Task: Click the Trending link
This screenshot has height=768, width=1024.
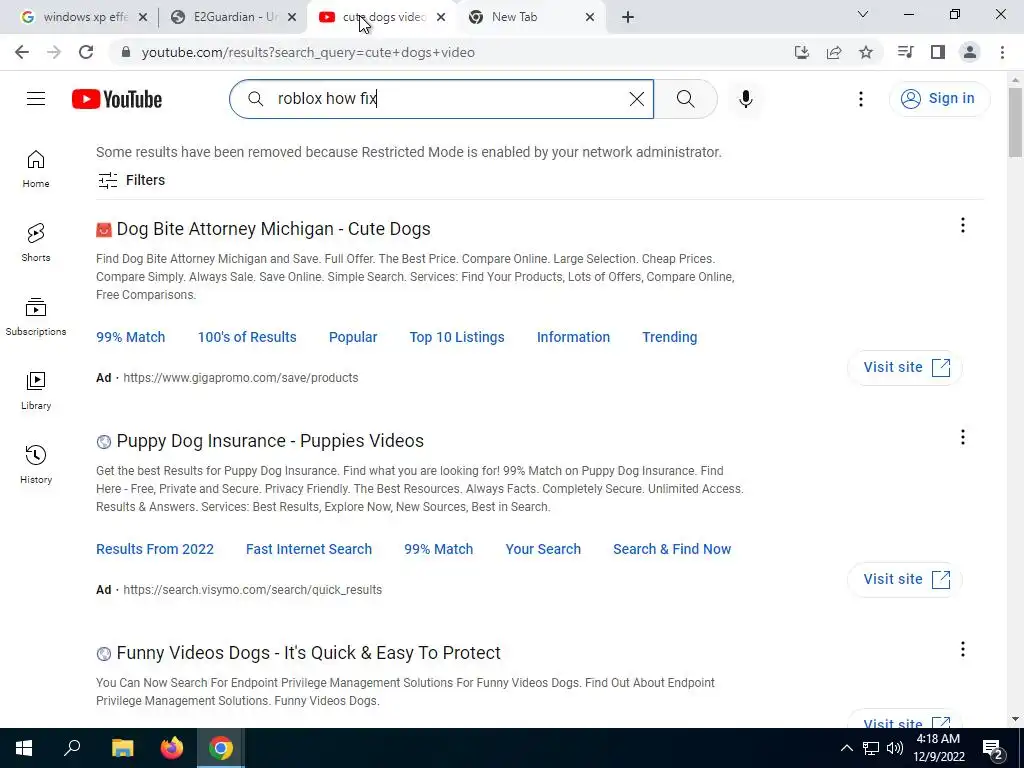Action: point(669,337)
